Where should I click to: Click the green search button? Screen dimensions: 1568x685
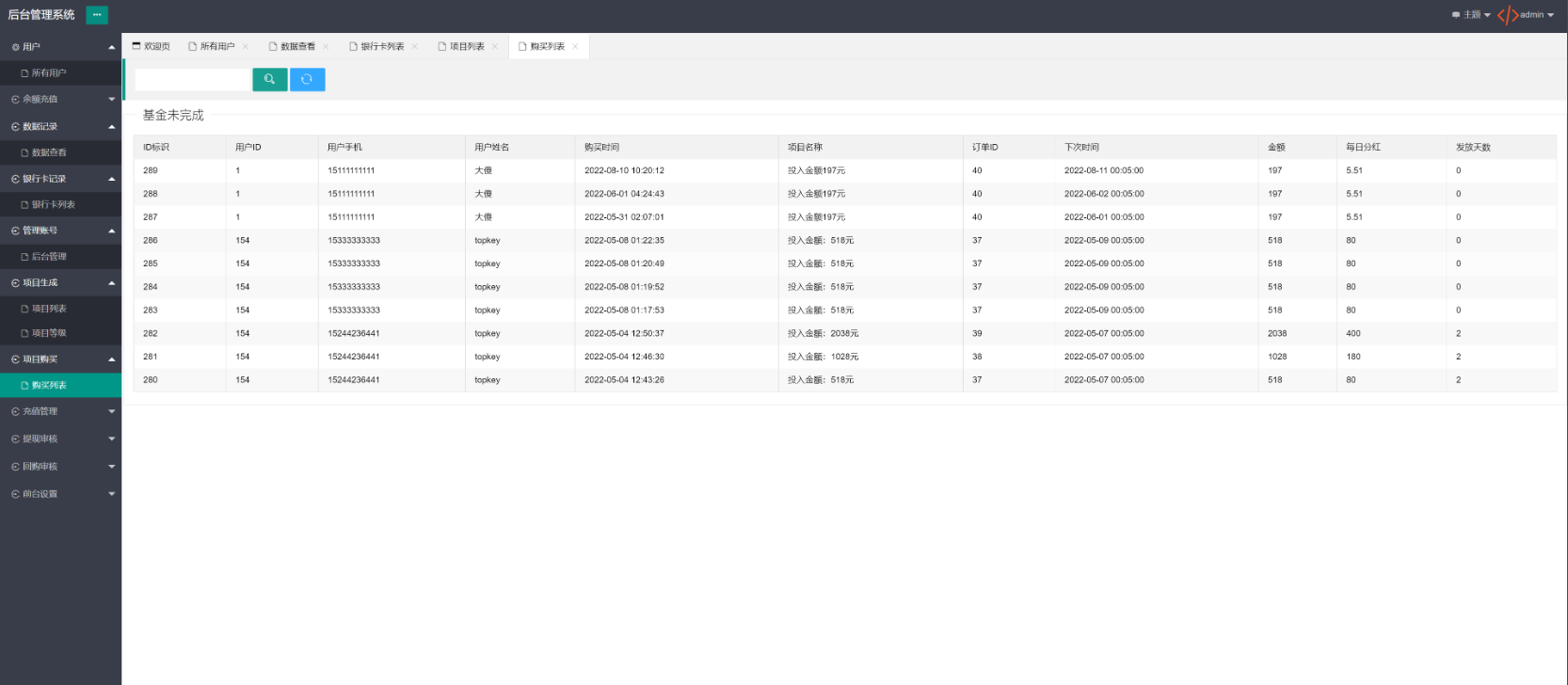click(270, 80)
